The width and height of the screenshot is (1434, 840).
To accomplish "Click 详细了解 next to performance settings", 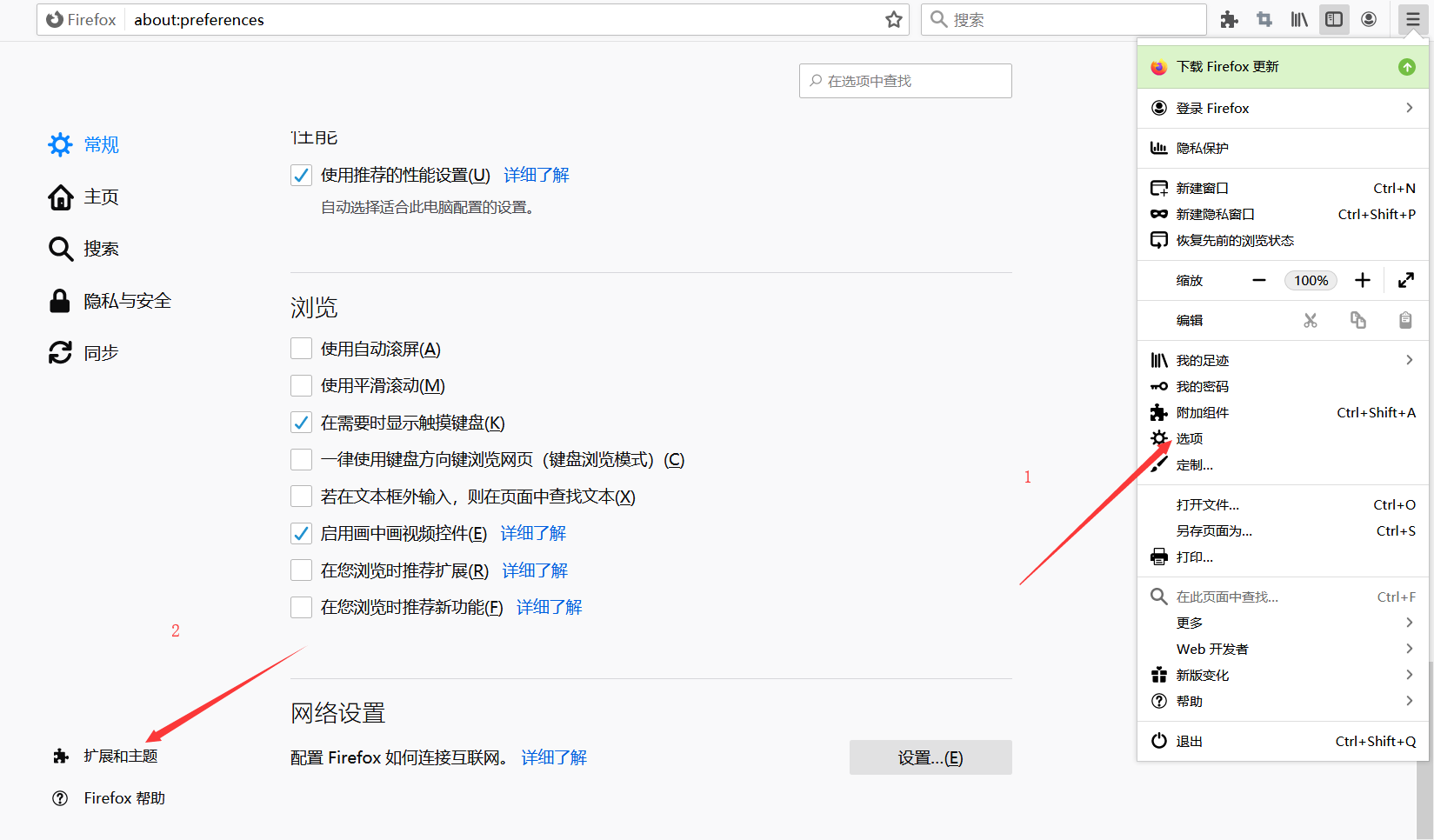I will click(537, 175).
